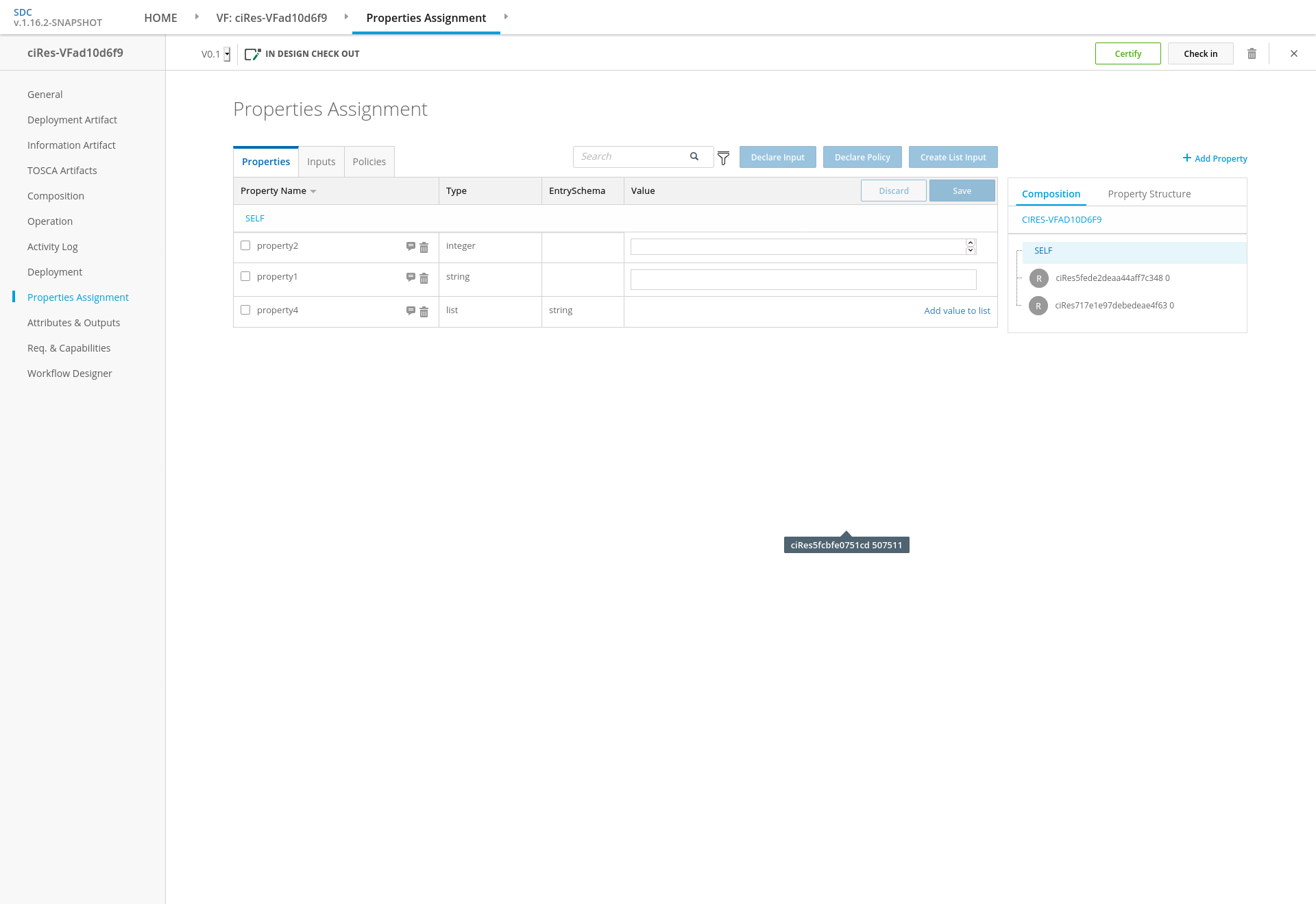This screenshot has height=904, width=1316.
Task: Click the Certify button
Action: tap(1128, 53)
